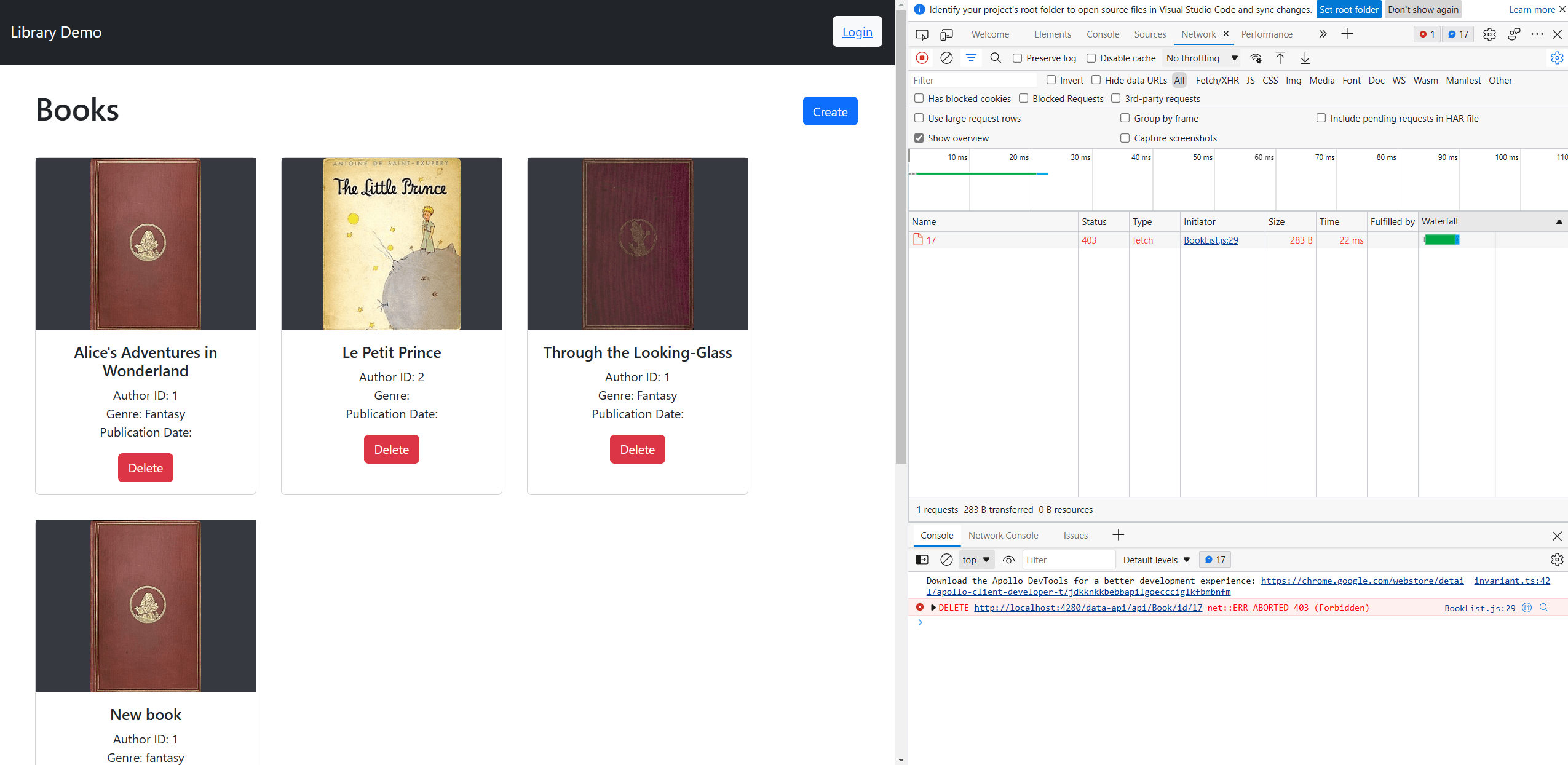The height and width of the screenshot is (765, 1568).
Task: Click the export HAR download icon
Action: pos(1304,58)
